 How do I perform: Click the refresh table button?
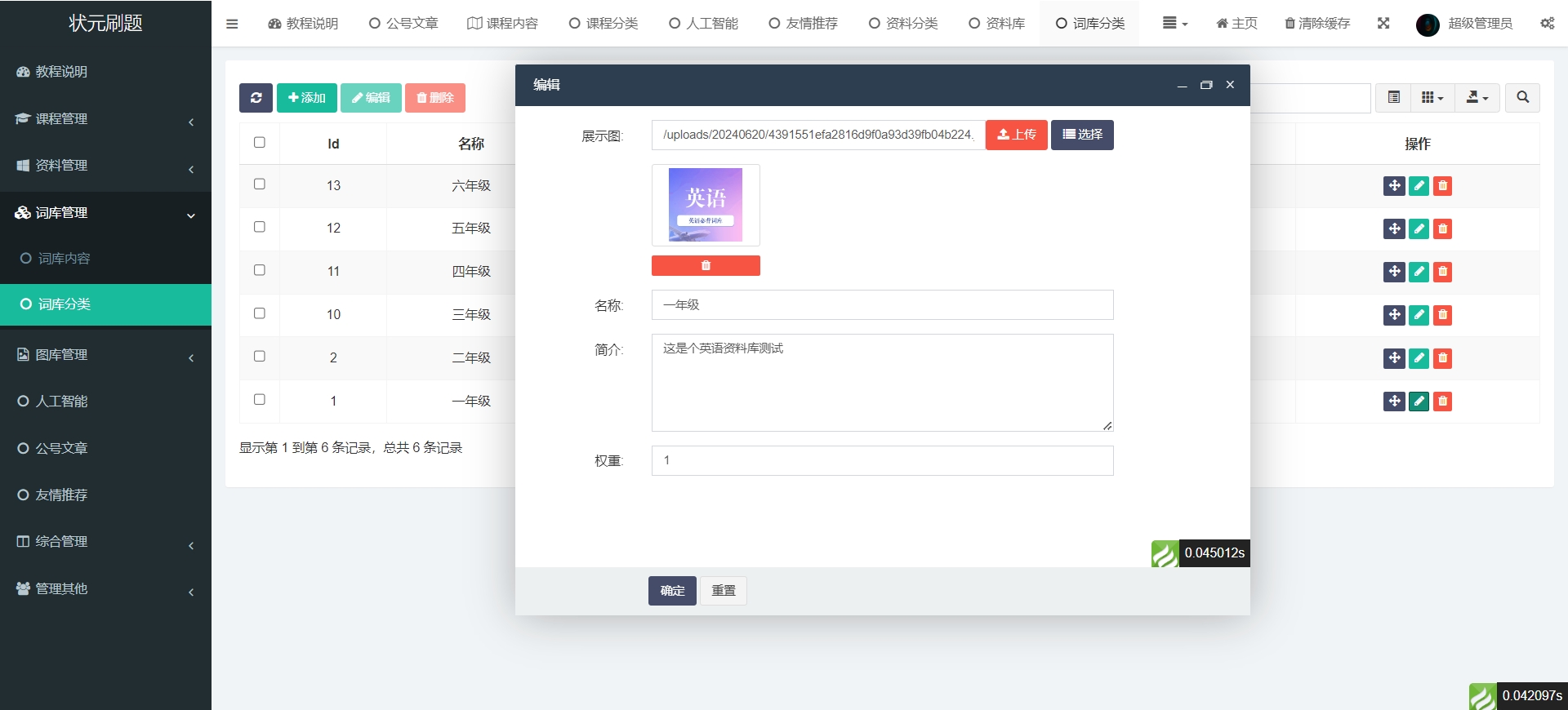click(x=256, y=98)
